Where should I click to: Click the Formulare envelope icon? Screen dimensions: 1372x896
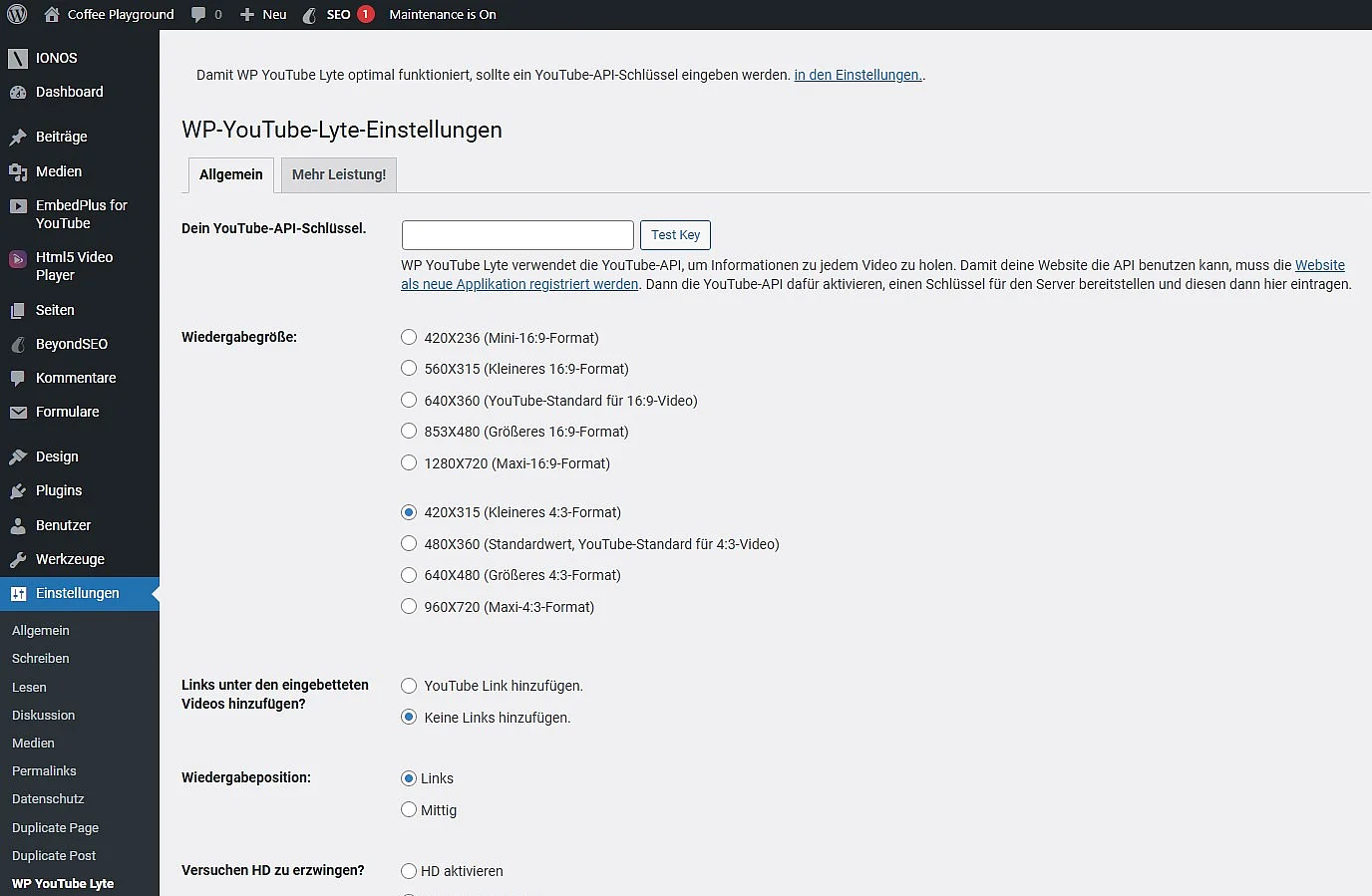coord(18,412)
